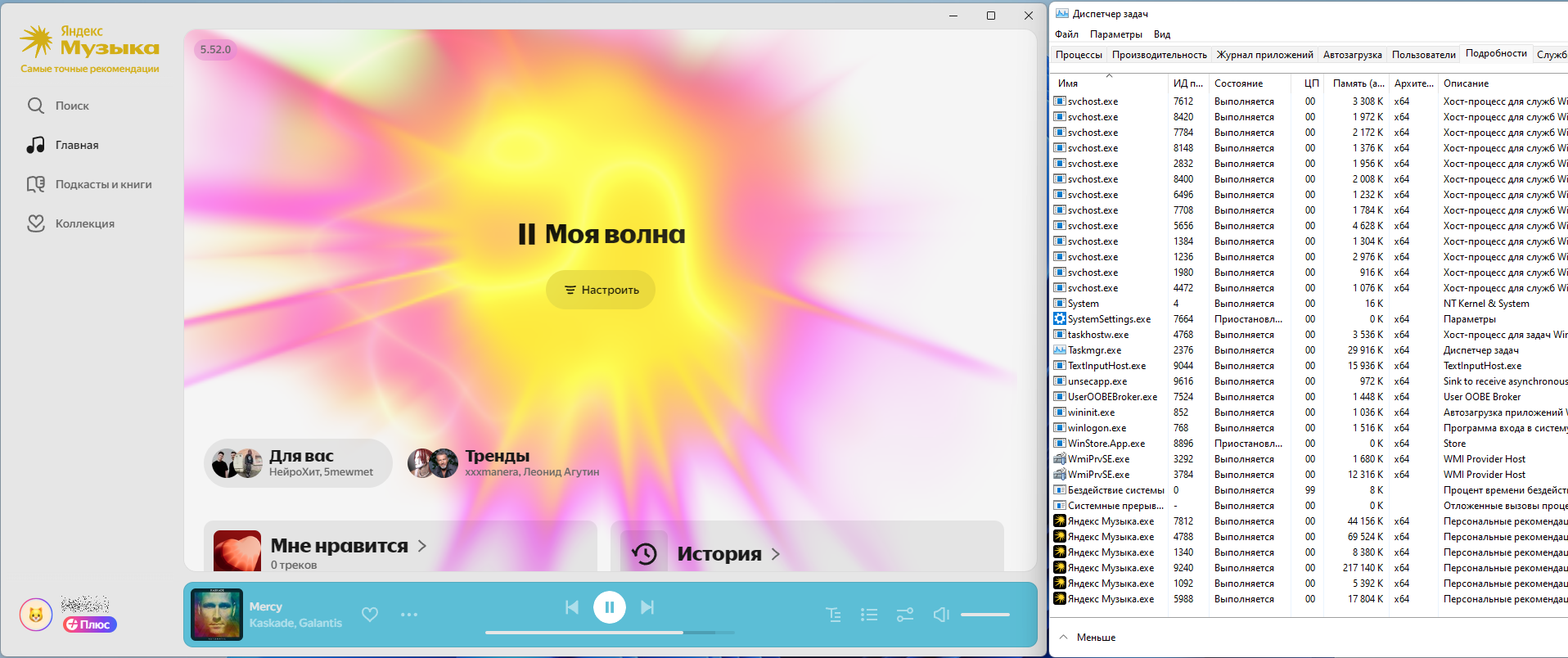The width and height of the screenshot is (1568, 658).
Task: Like the track Mercy with the heart
Action: 370,614
